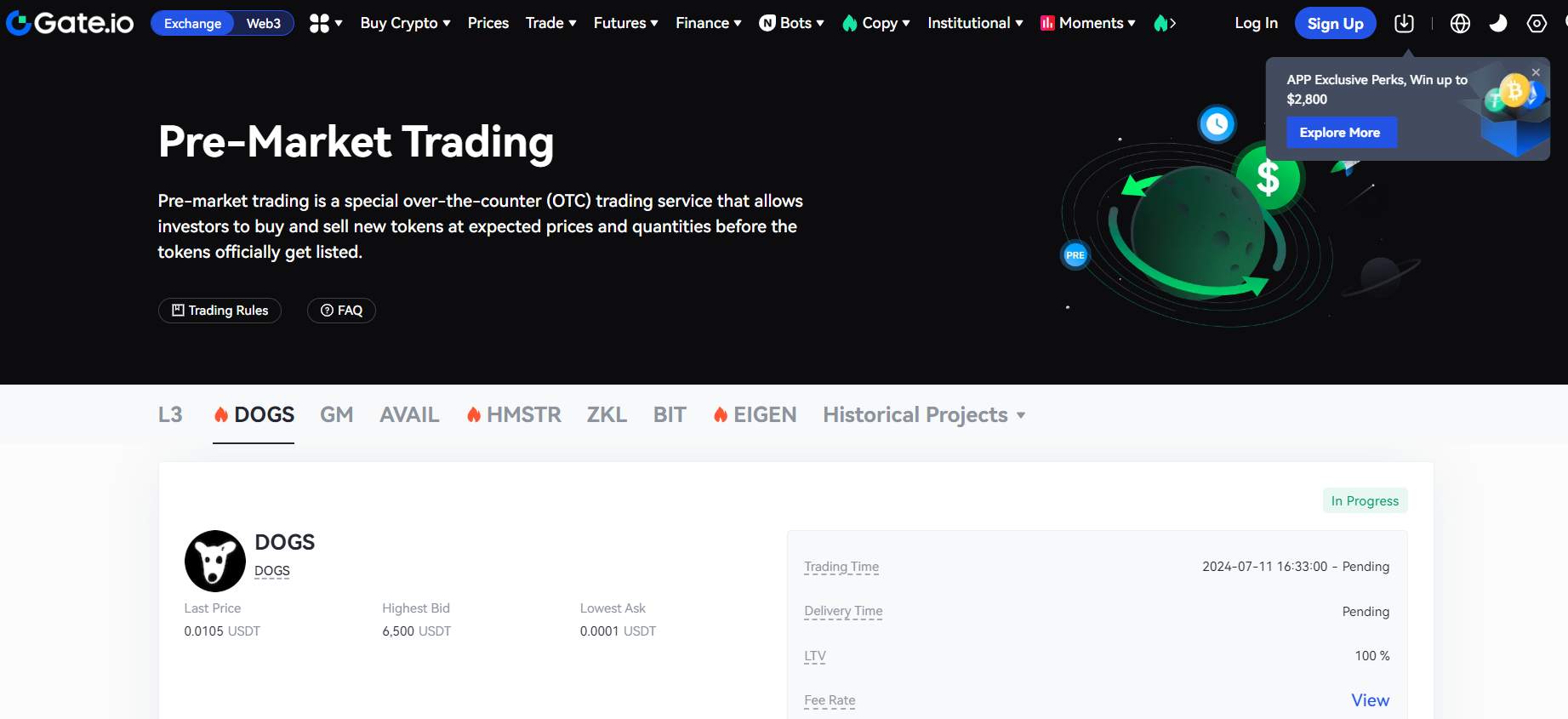Click the Highest Bid value 6,500 USDT
The image size is (1568, 719).
coord(417,631)
